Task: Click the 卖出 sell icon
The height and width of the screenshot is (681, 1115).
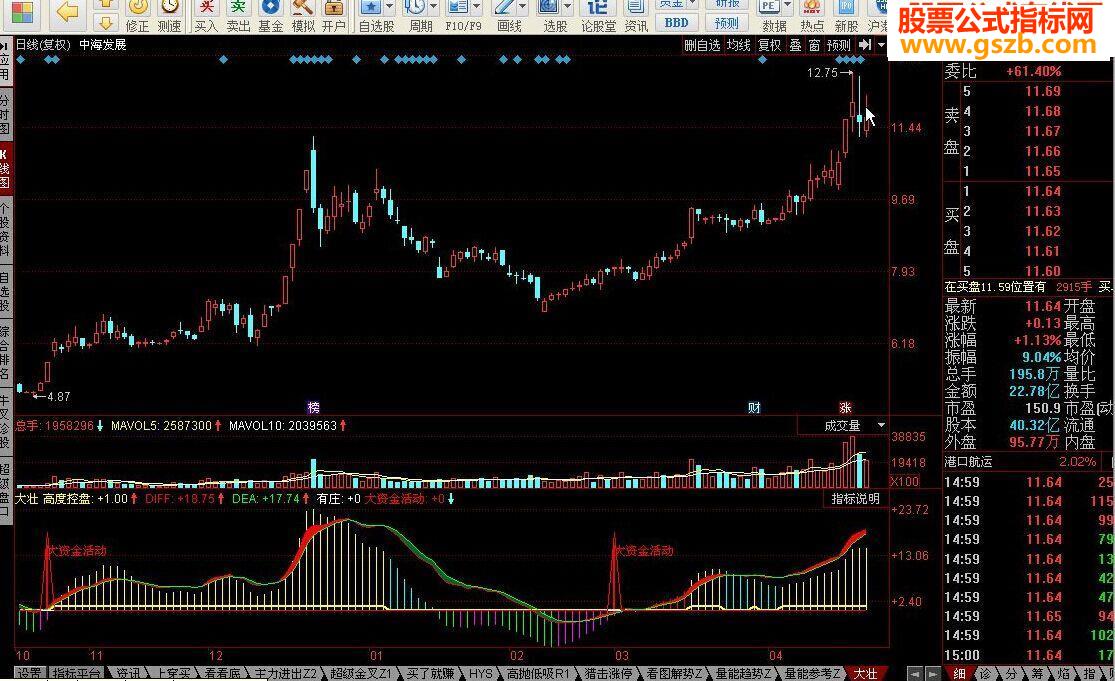Action: [238, 16]
